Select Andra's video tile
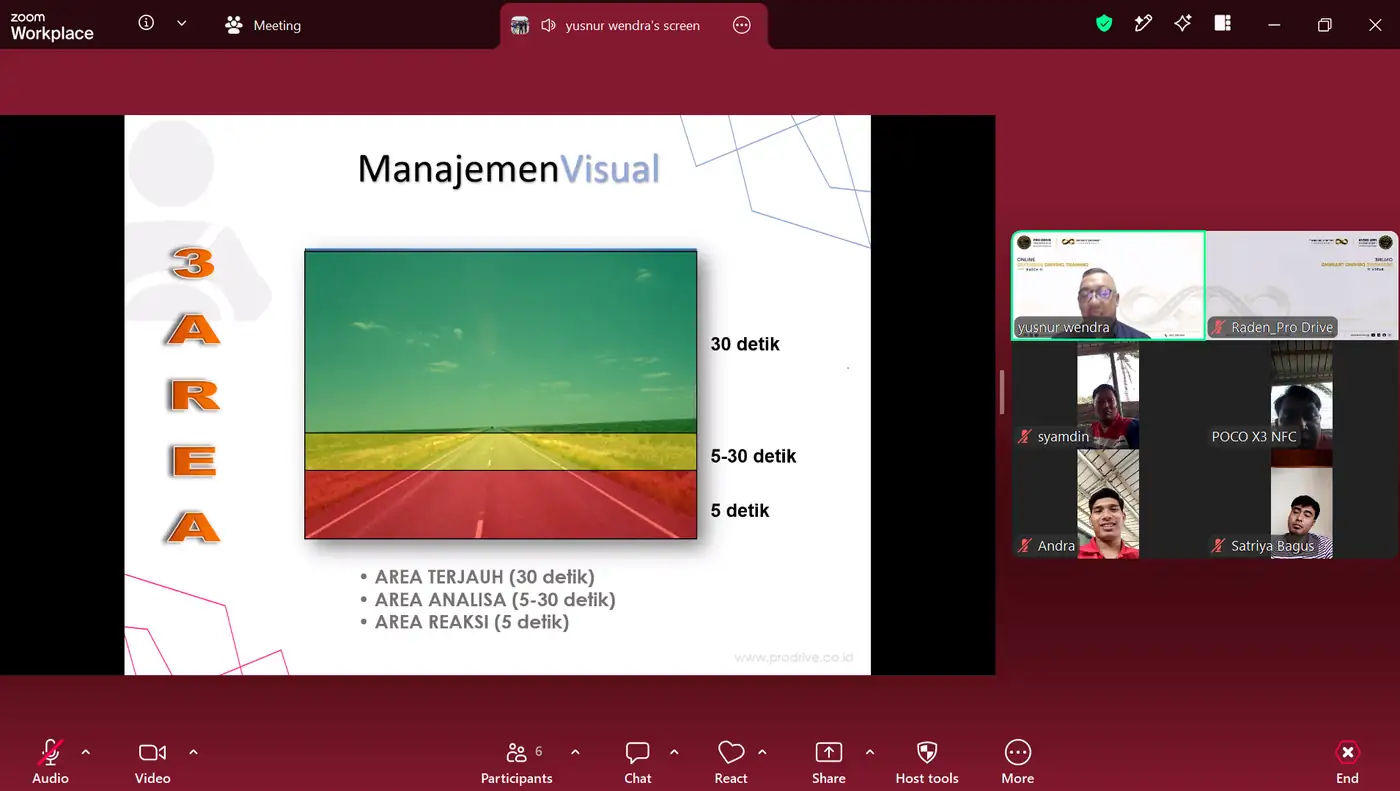The width and height of the screenshot is (1400, 791). tap(1108, 503)
